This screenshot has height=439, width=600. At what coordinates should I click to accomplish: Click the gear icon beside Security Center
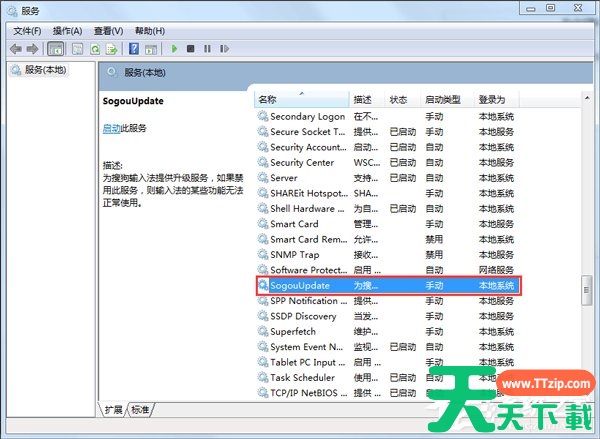pyautogui.click(x=263, y=162)
